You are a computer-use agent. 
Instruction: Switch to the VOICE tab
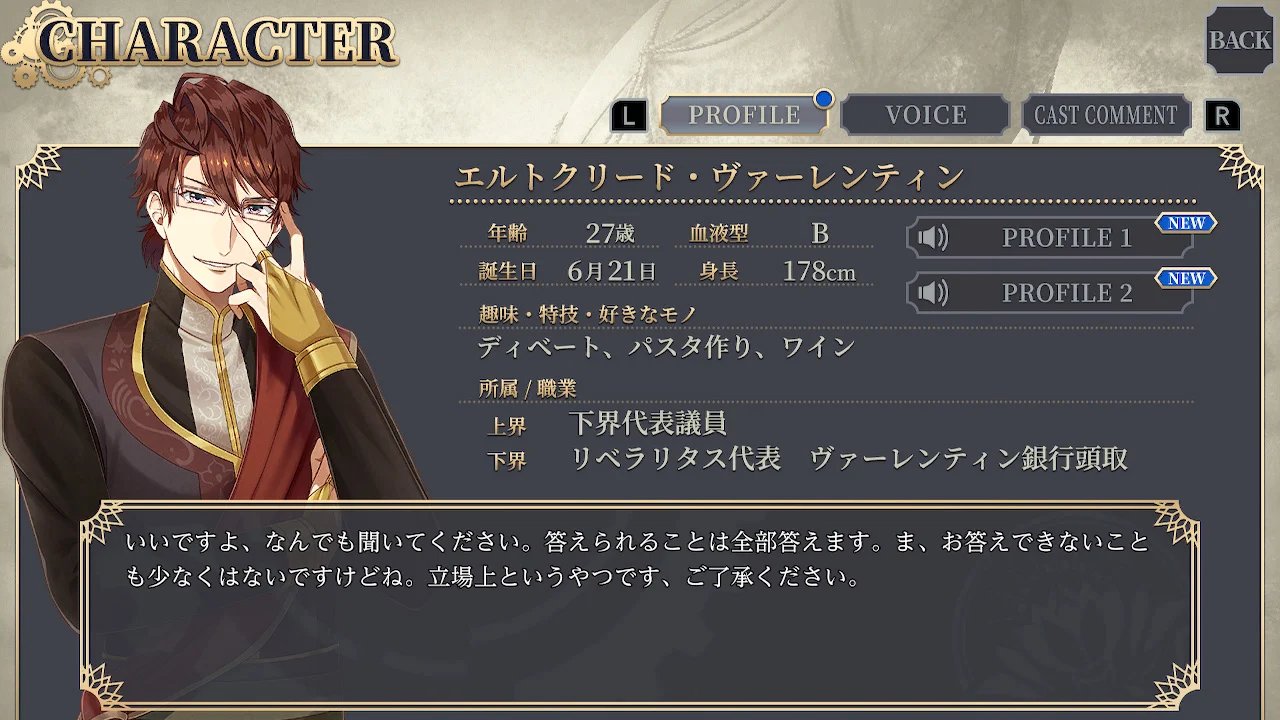point(925,115)
